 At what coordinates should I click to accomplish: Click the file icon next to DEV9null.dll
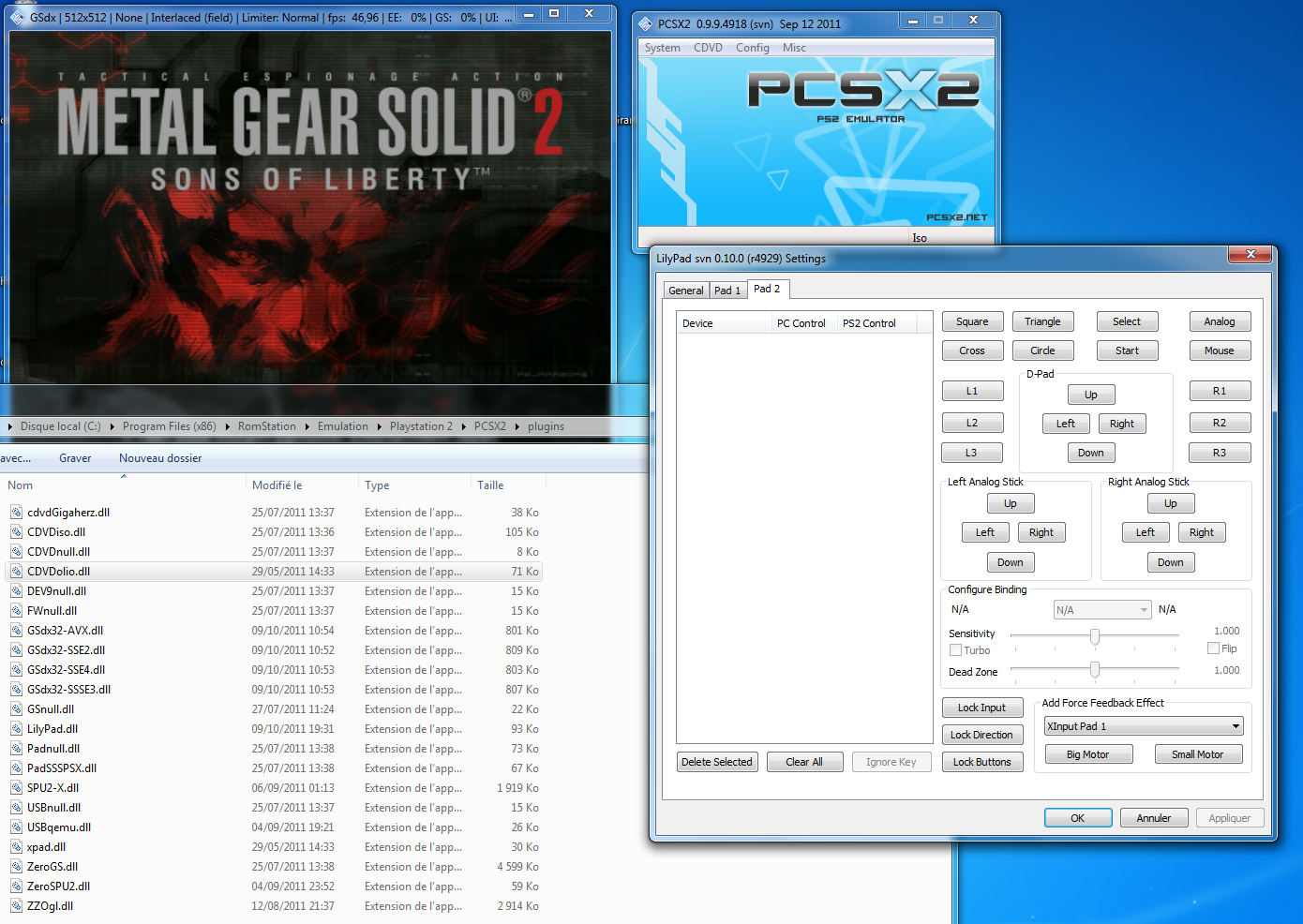pos(16,591)
